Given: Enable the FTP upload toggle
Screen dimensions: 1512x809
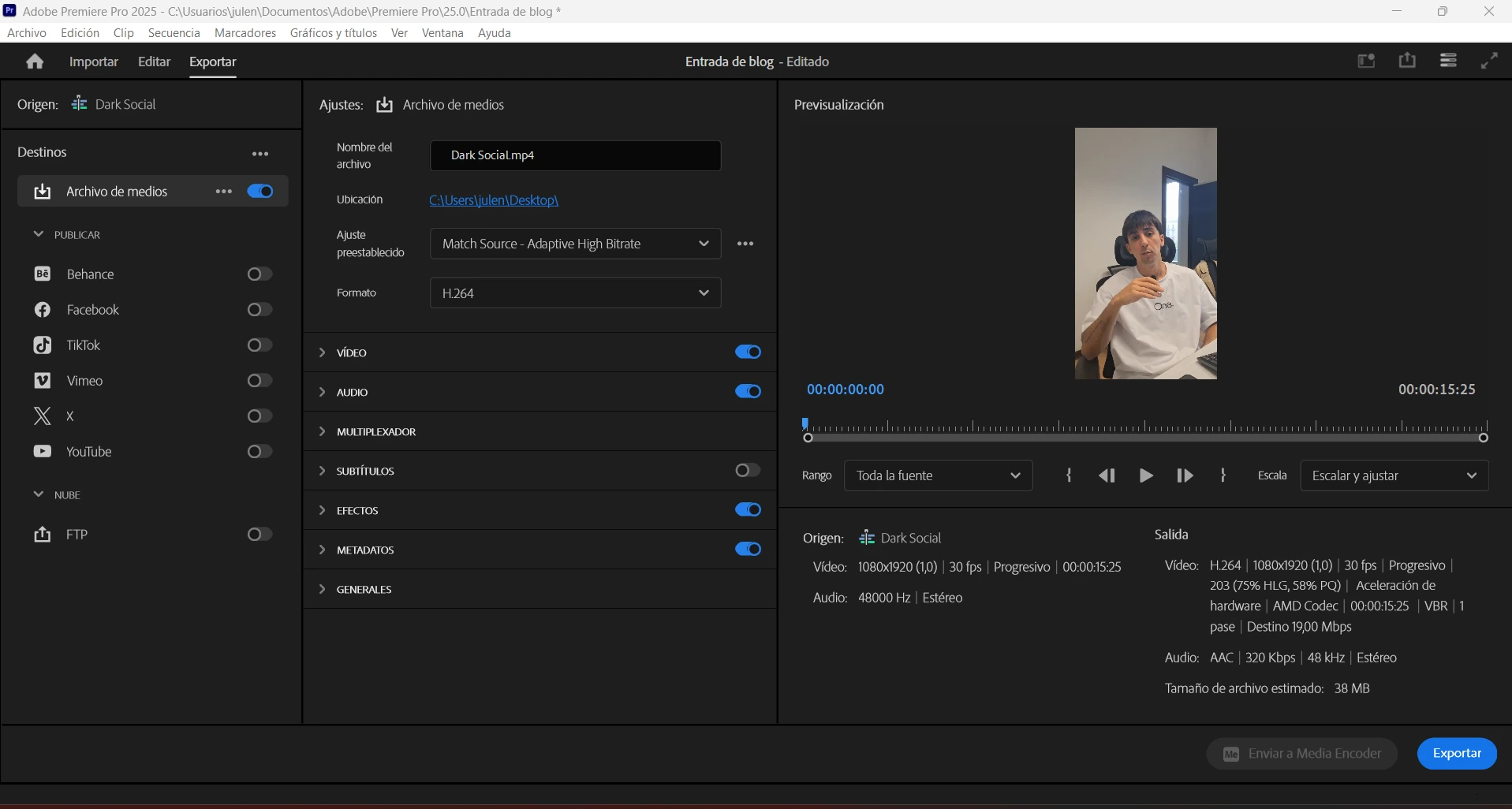Looking at the screenshot, I should pos(259,535).
